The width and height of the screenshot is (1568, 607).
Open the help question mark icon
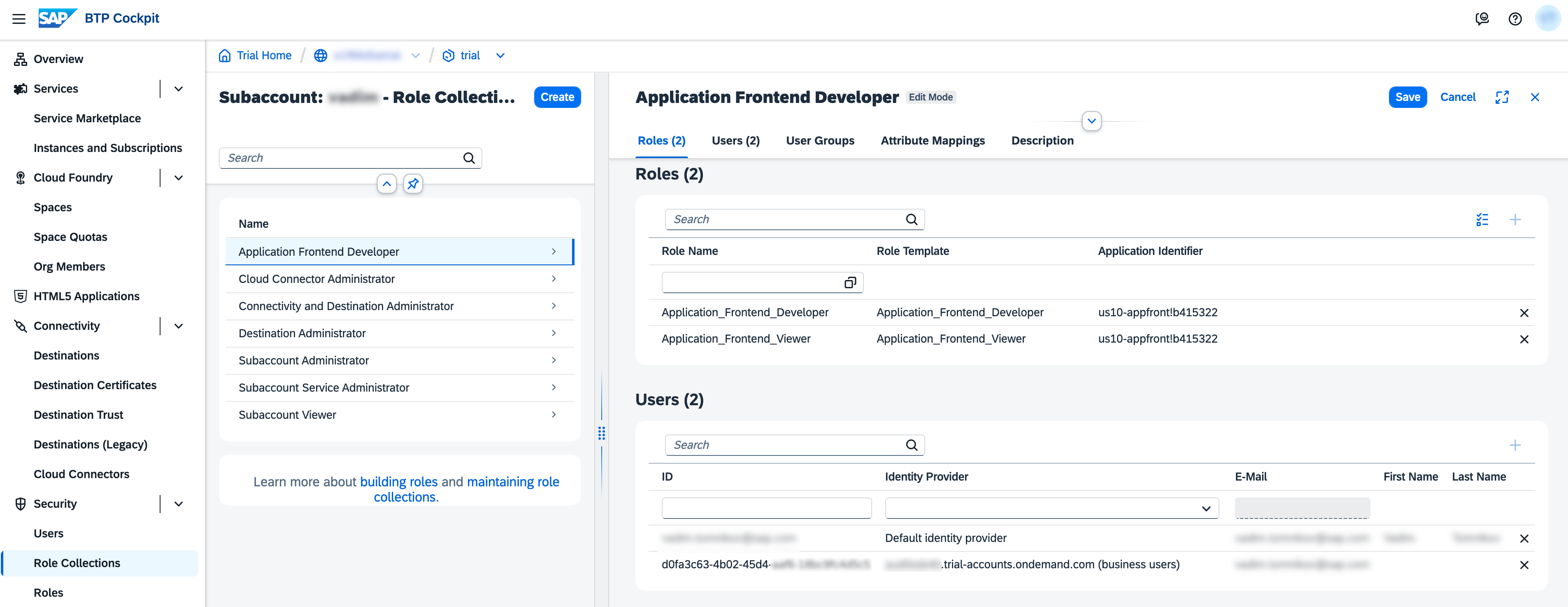click(1514, 19)
